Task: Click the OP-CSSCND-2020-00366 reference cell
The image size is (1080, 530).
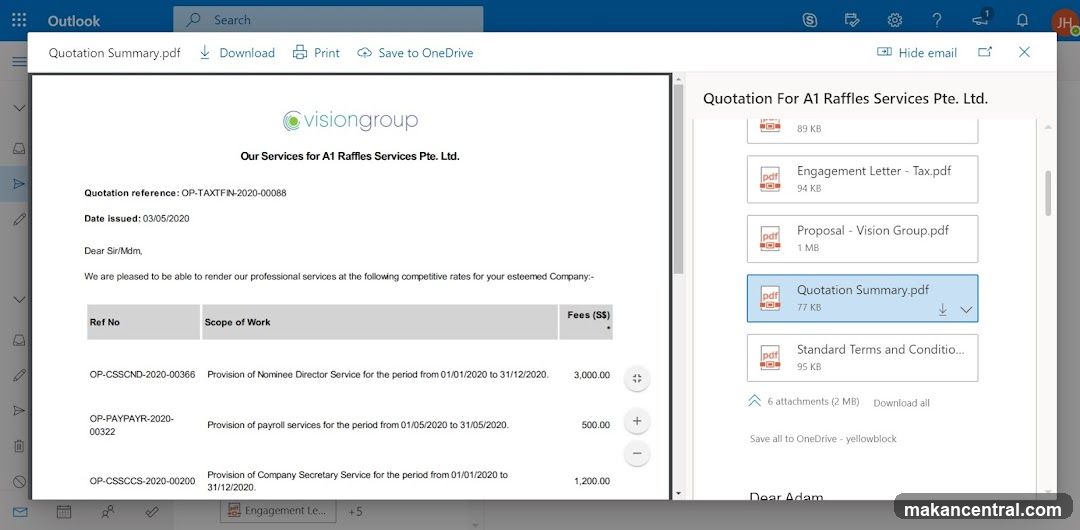Action: pos(143,375)
